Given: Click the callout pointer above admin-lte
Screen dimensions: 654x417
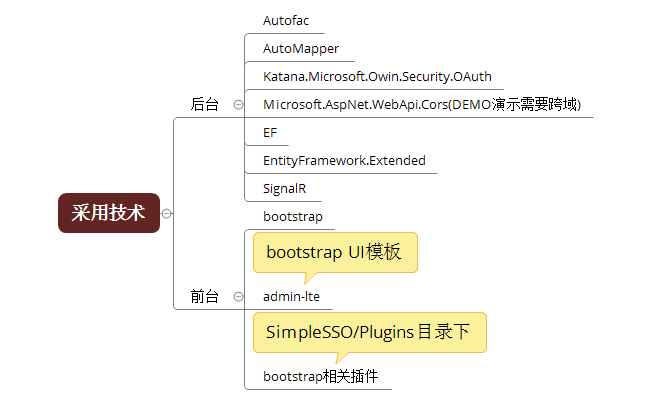Looking at the screenshot, I should point(310,278).
